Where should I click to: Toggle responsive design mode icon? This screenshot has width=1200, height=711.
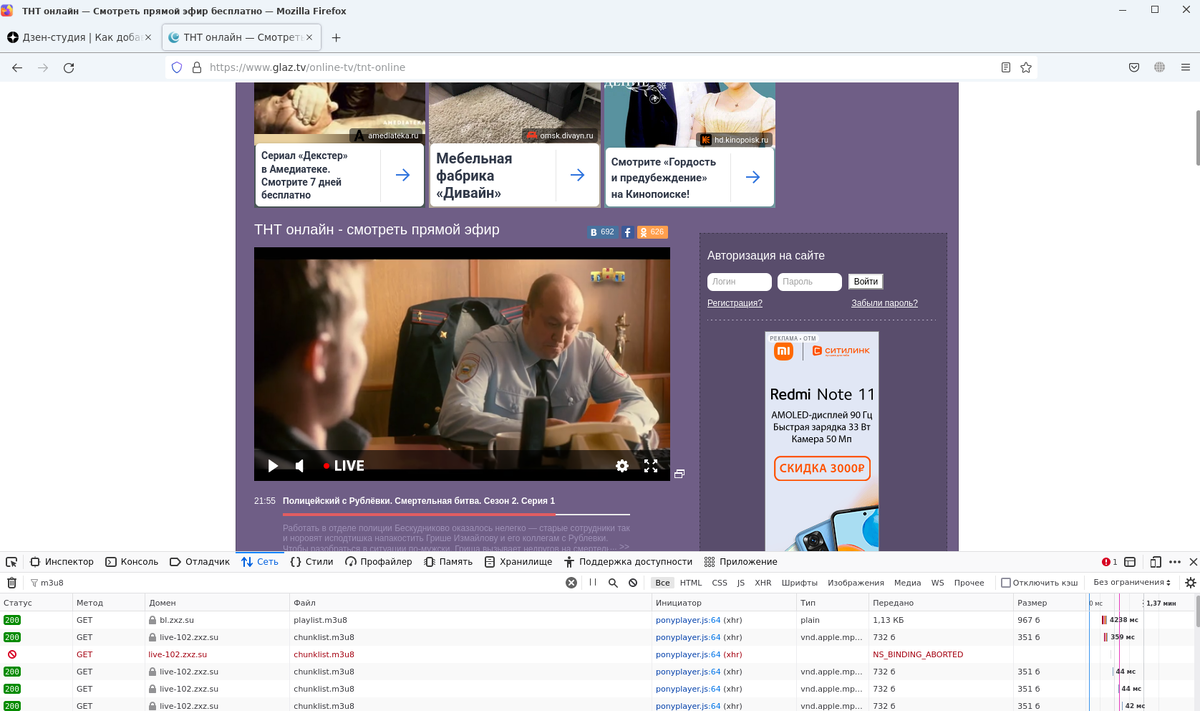1155,562
